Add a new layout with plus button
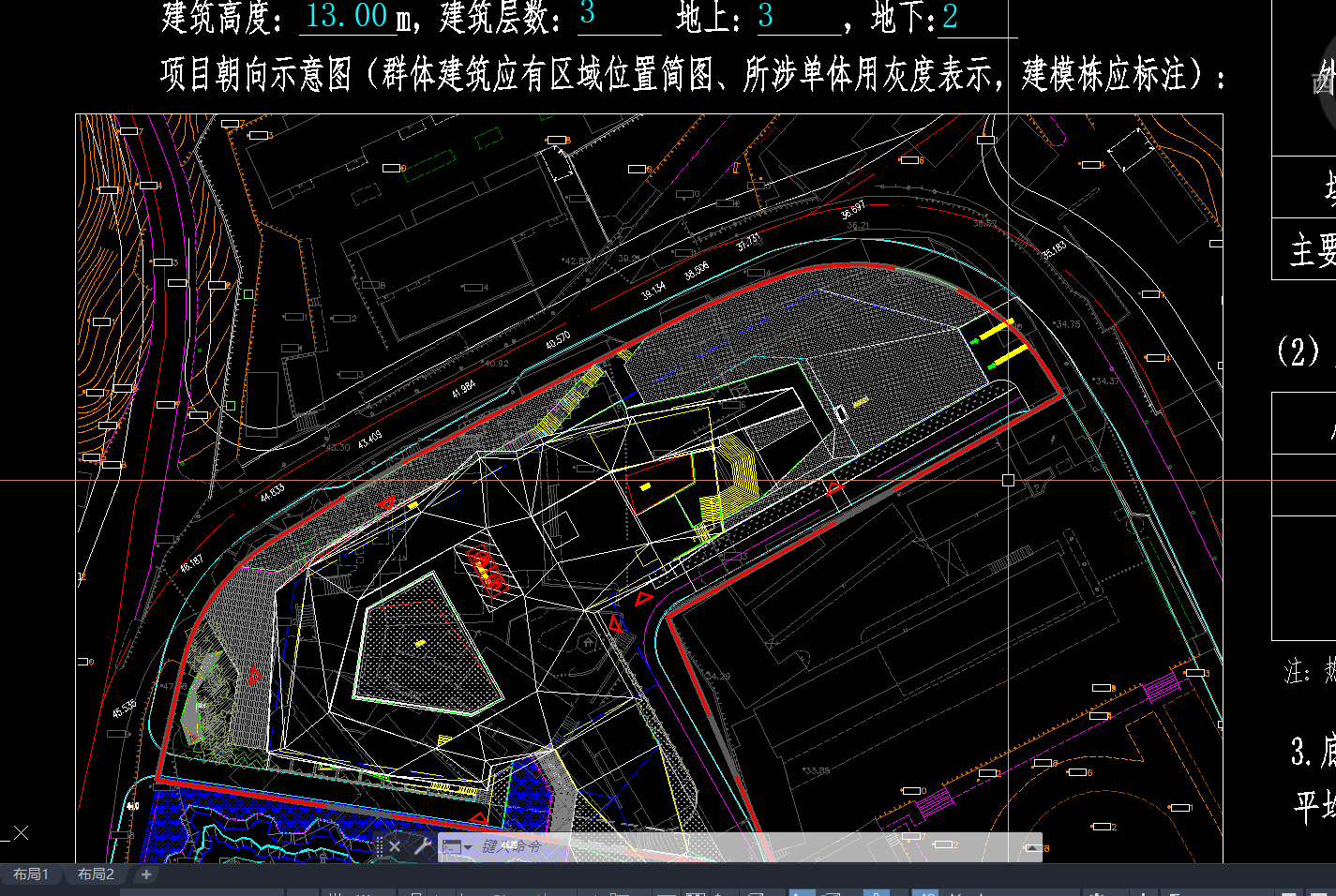 point(146,874)
